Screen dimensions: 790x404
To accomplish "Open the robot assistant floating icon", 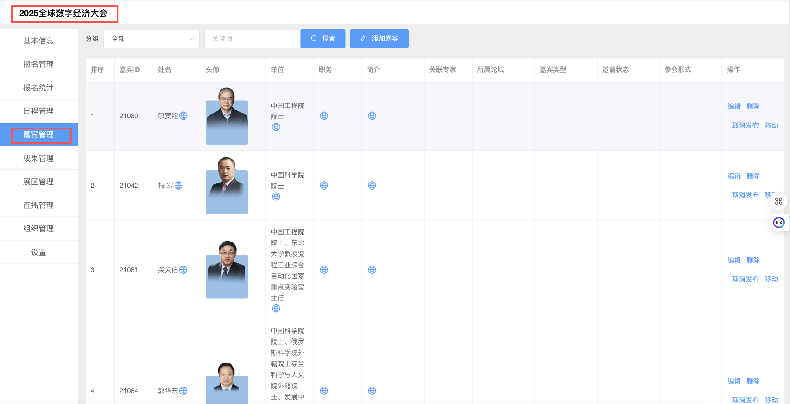I will (x=779, y=222).
